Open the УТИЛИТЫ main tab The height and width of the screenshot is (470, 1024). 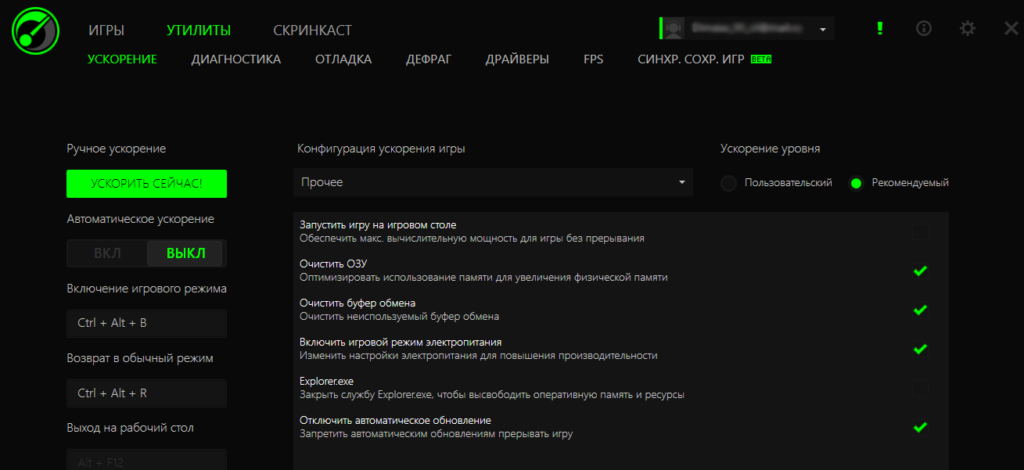199,30
